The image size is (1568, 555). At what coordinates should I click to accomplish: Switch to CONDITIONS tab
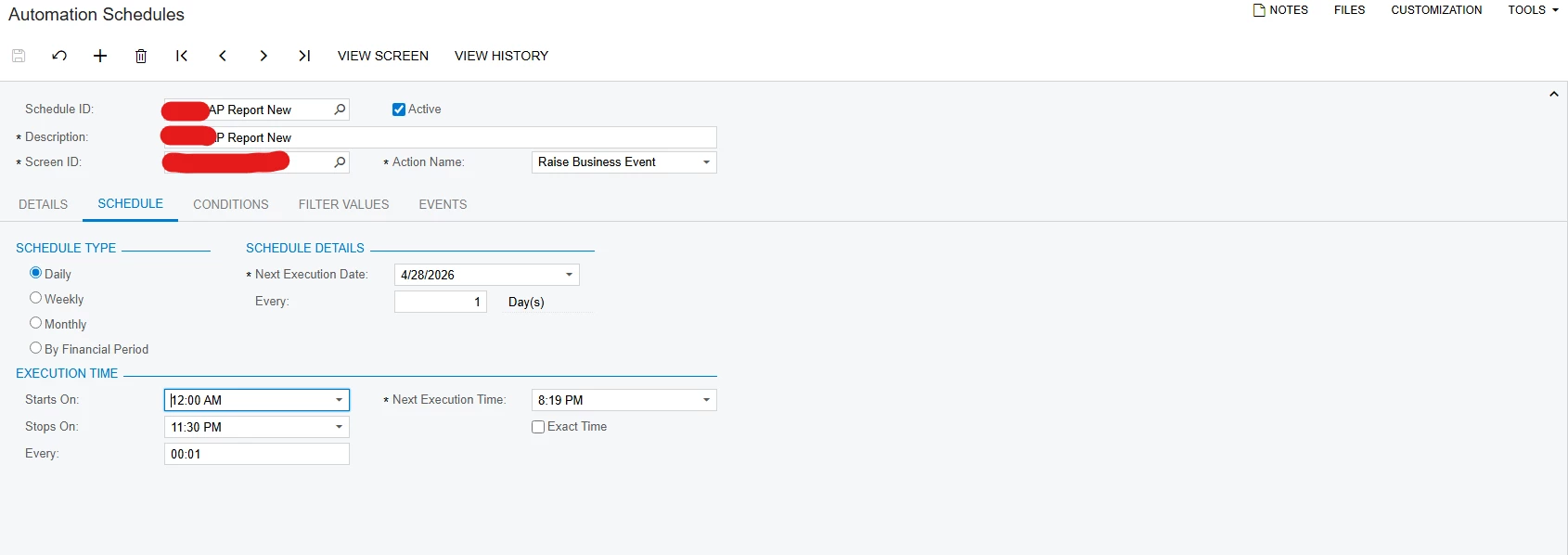[231, 204]
